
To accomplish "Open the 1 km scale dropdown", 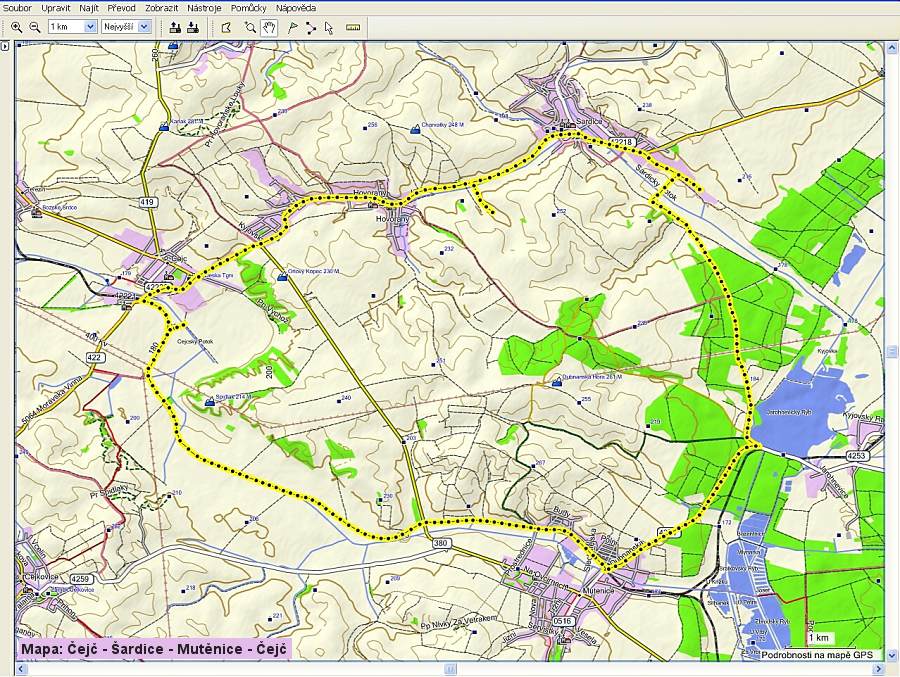I will [90, 27].
